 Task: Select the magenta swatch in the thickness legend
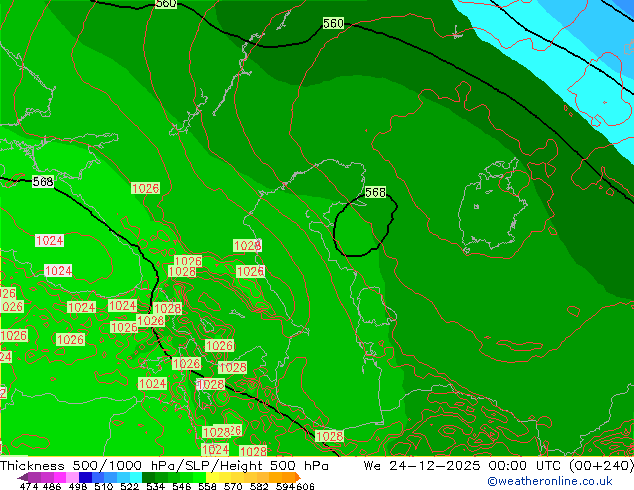[x=60, y=477]
